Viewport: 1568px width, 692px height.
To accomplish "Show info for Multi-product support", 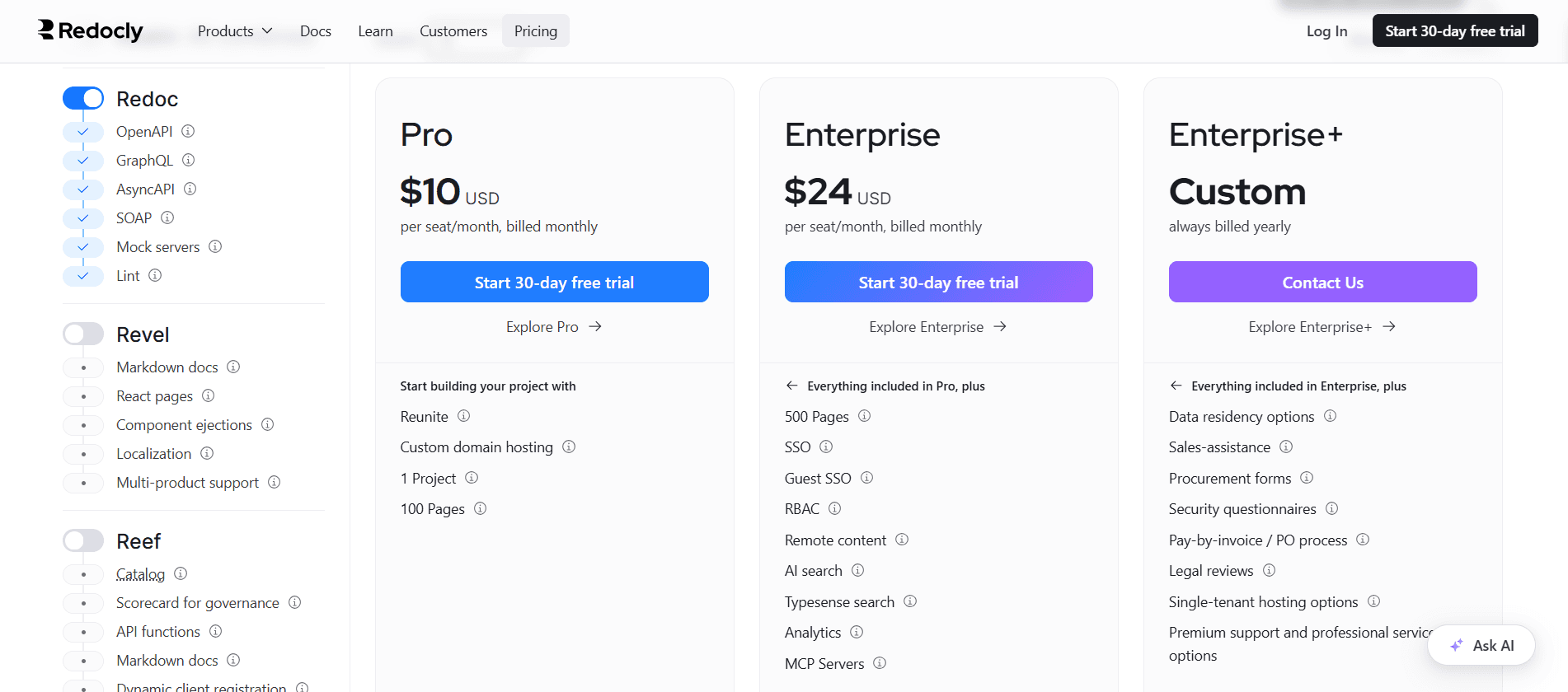I will pos(275,482).
